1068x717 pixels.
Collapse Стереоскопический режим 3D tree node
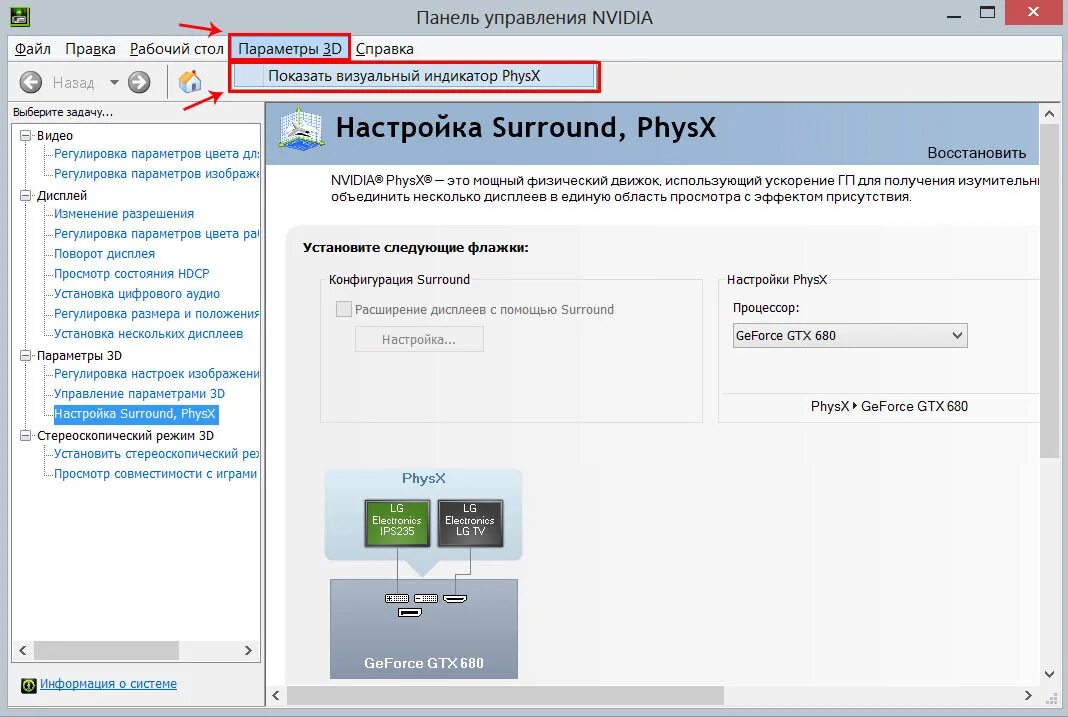[25, 436]
